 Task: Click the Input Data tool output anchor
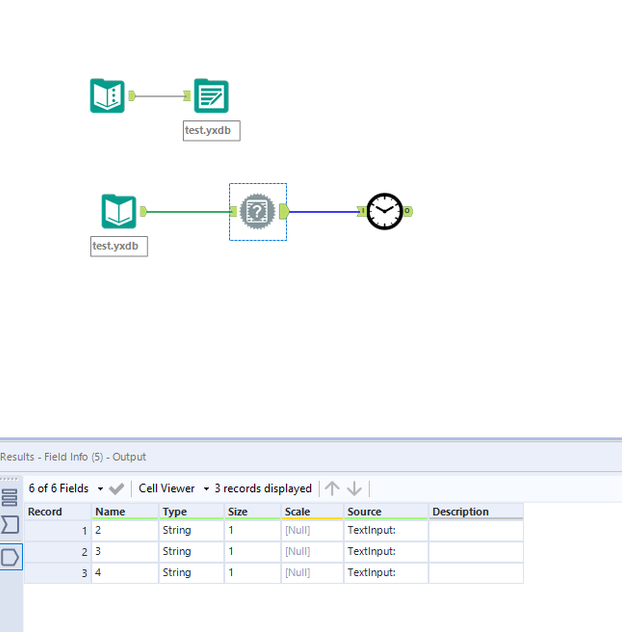144,212
